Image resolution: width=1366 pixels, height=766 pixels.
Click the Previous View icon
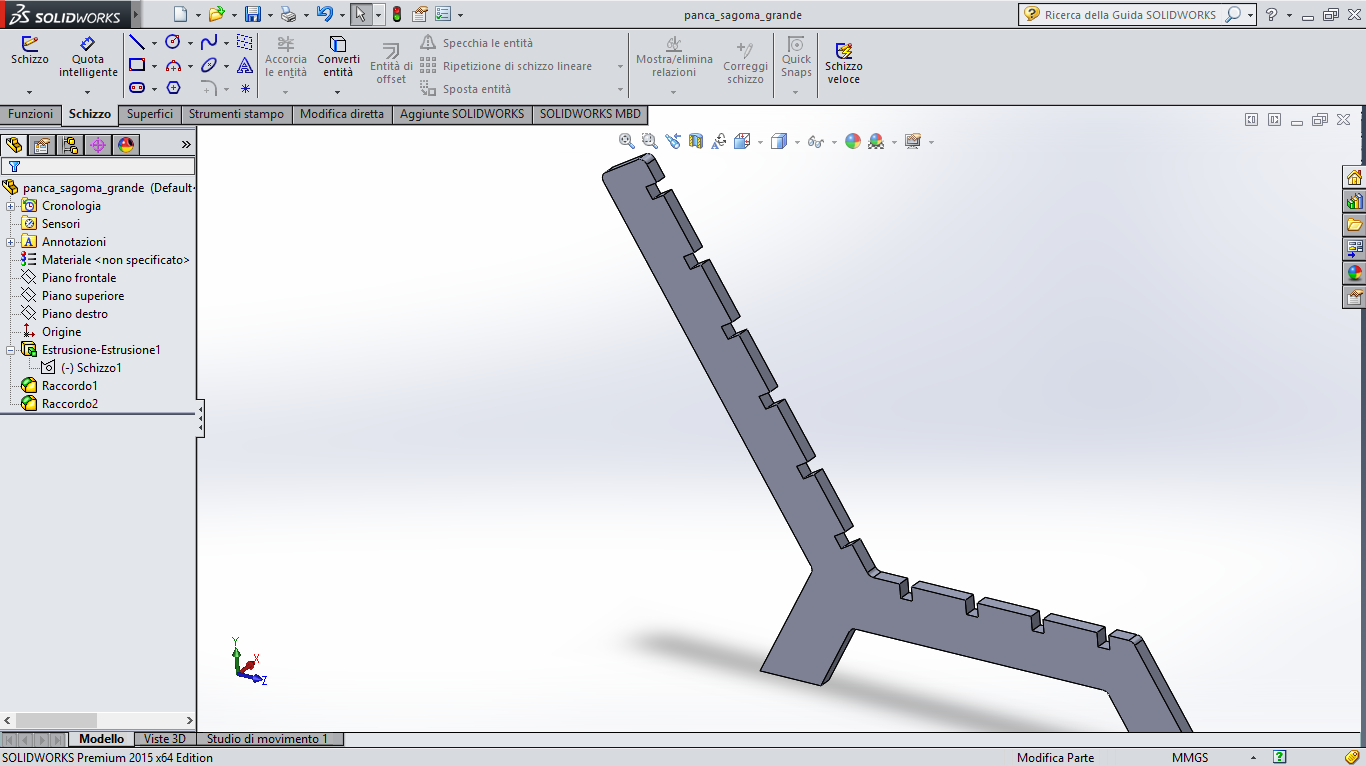point(673,141)
